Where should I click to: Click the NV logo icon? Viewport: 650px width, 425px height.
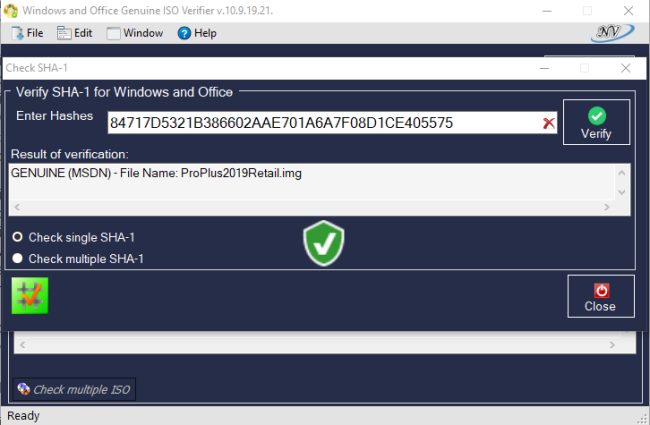tap(612, 33)
